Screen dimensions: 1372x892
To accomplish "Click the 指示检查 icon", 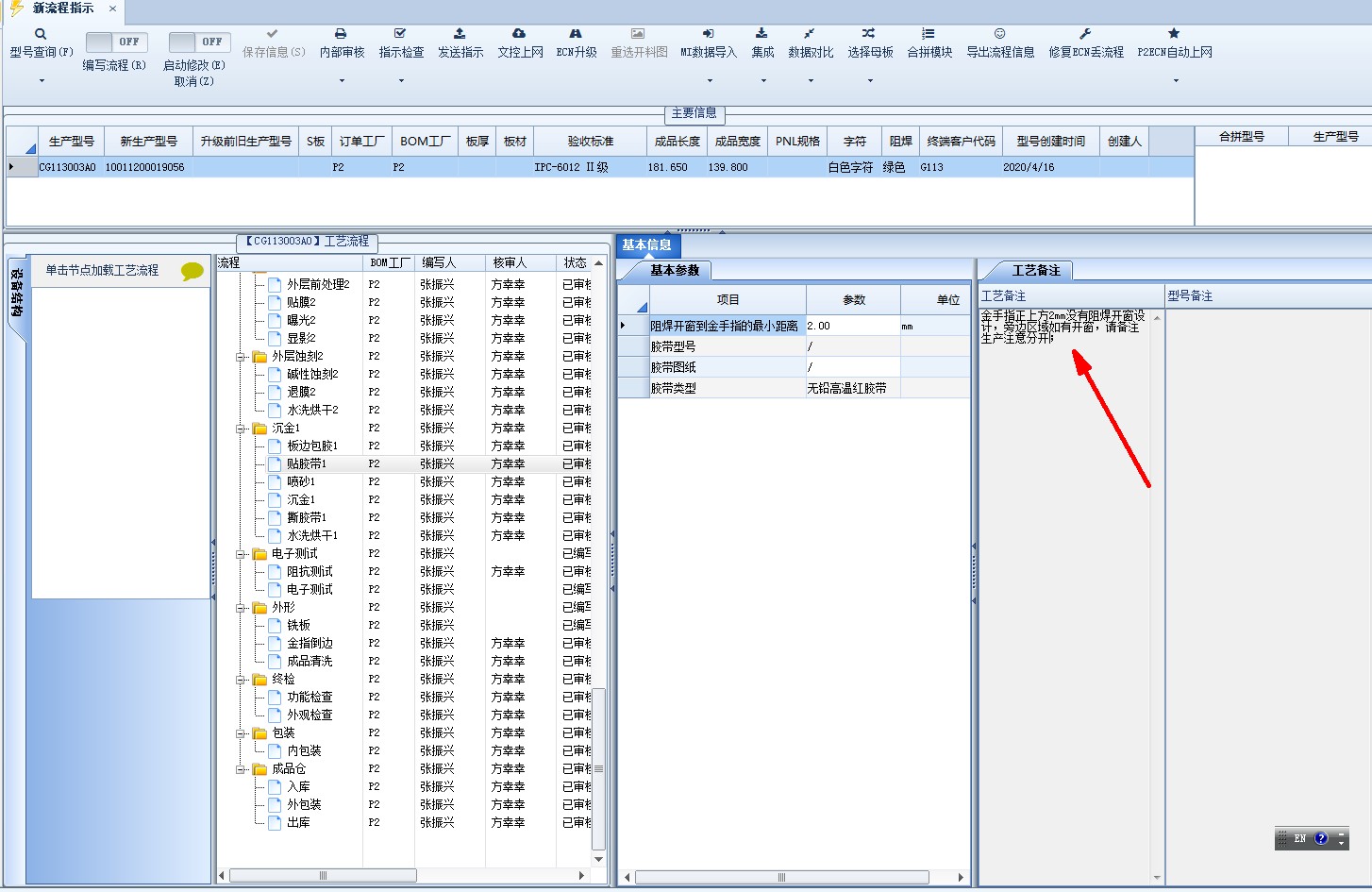I will [400, 33].
